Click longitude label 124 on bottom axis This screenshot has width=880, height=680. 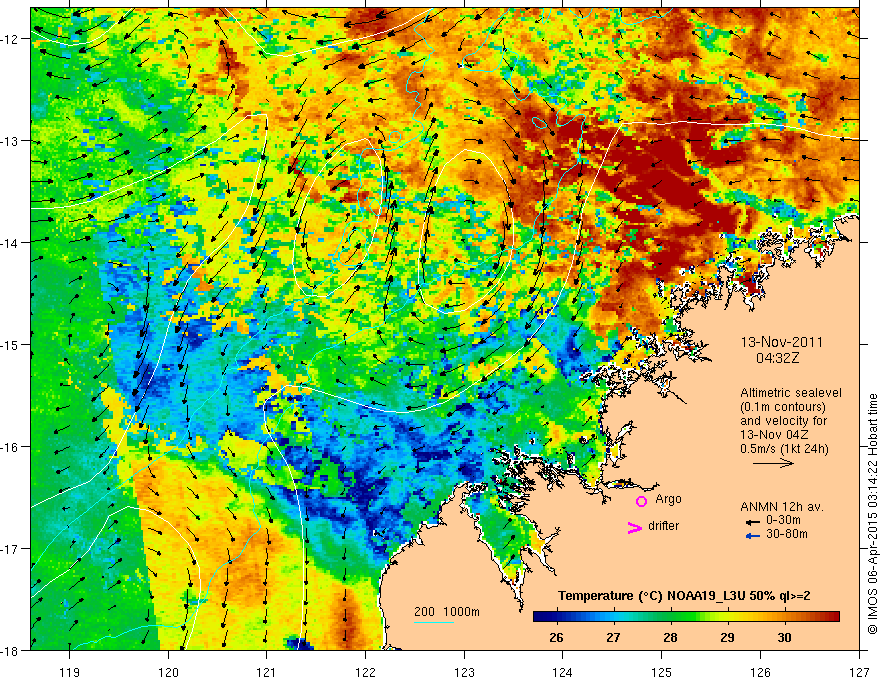click(563, 672)
